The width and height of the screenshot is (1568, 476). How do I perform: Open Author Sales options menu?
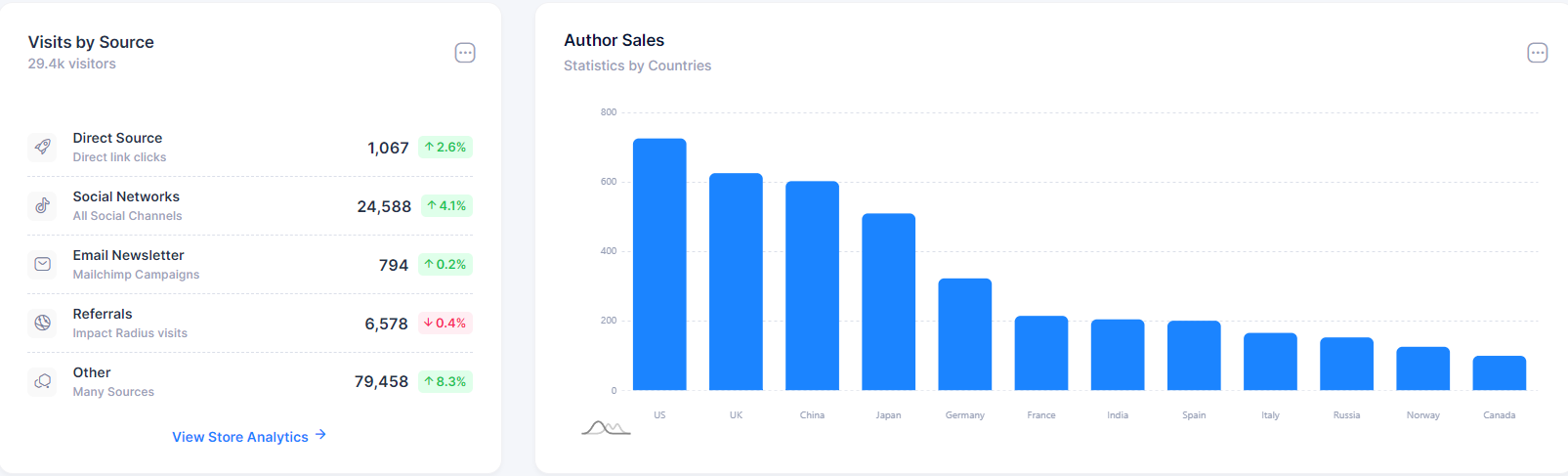click(x=1537, y=53)
